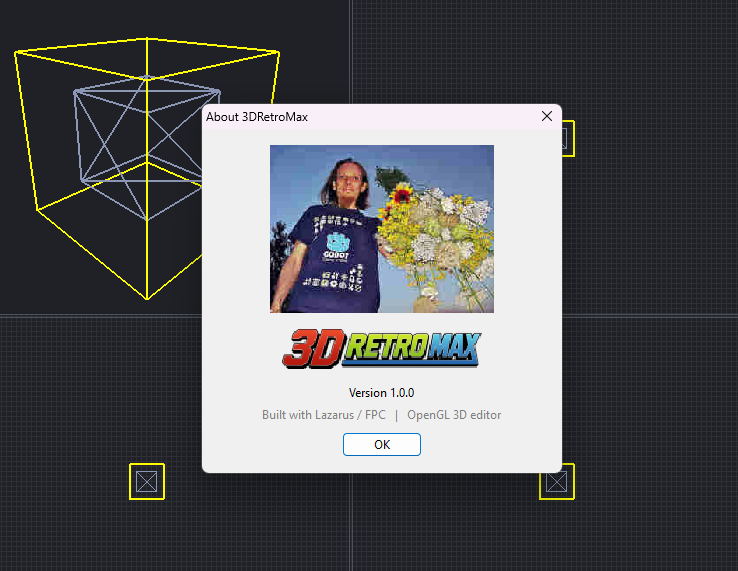The width and height of the screenshot is (738, 571).
Task: Click the photo in the About dialog
Action: click(x=382, y=229)
